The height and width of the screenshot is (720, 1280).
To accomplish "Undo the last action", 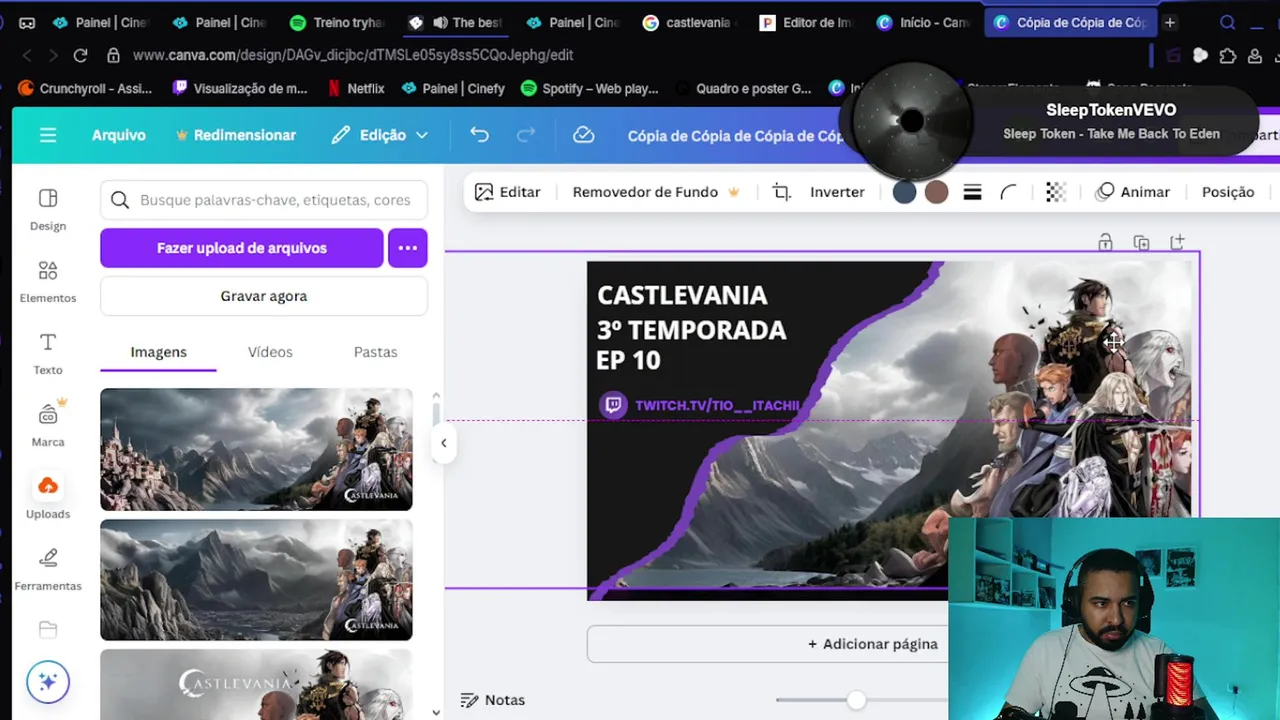I will (480, 135).
